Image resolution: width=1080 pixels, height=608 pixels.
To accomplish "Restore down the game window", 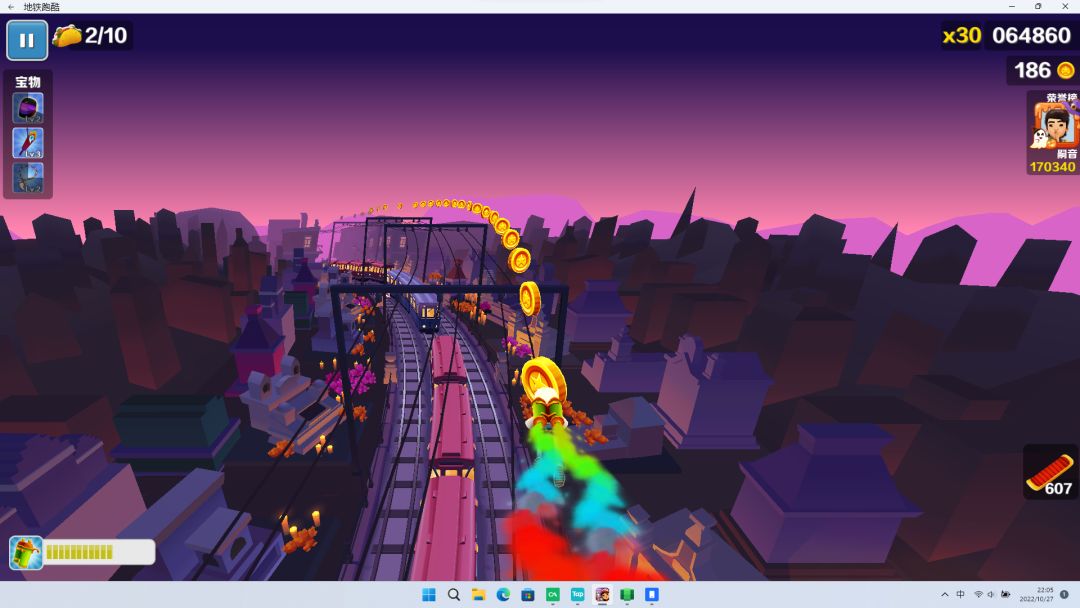I will tap(1038, 6).
